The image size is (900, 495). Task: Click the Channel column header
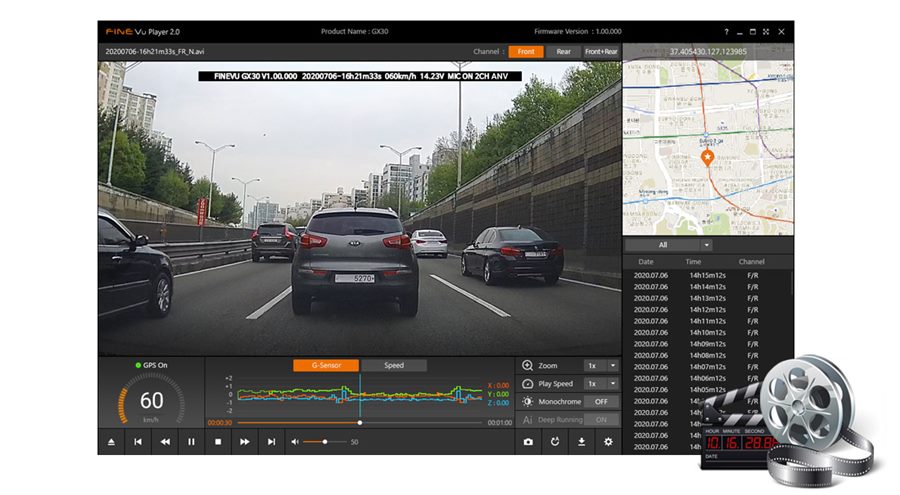751,262
